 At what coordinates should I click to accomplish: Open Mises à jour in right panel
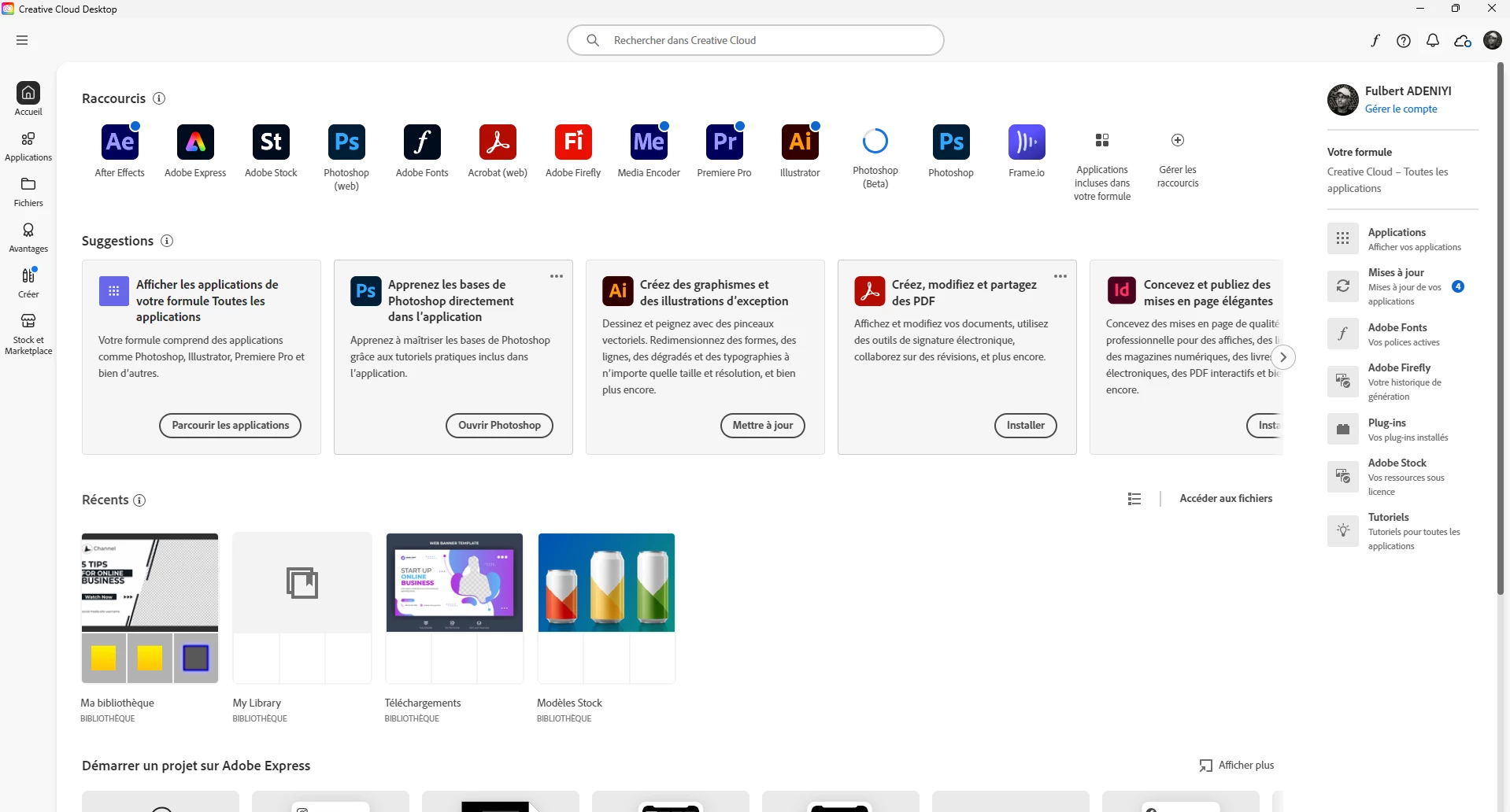click(x=1402, y=286)
